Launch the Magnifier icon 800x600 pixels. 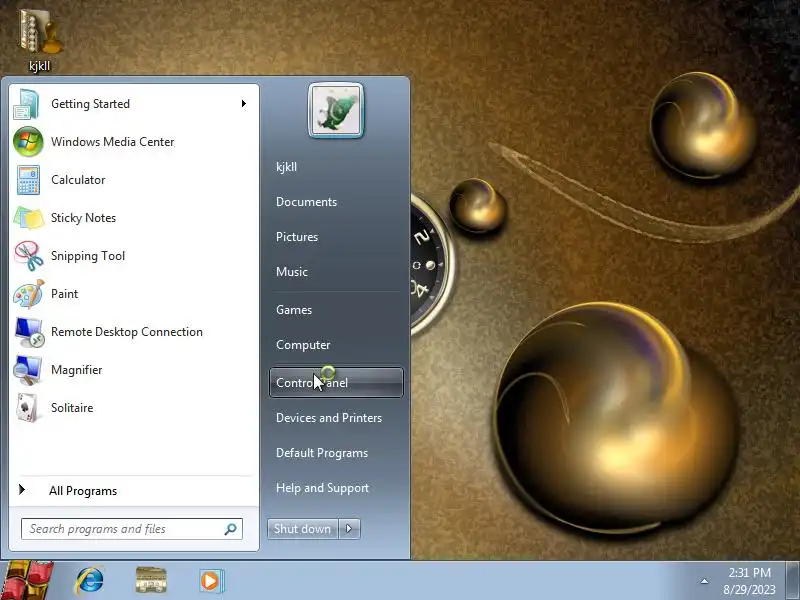coord(28,370)
